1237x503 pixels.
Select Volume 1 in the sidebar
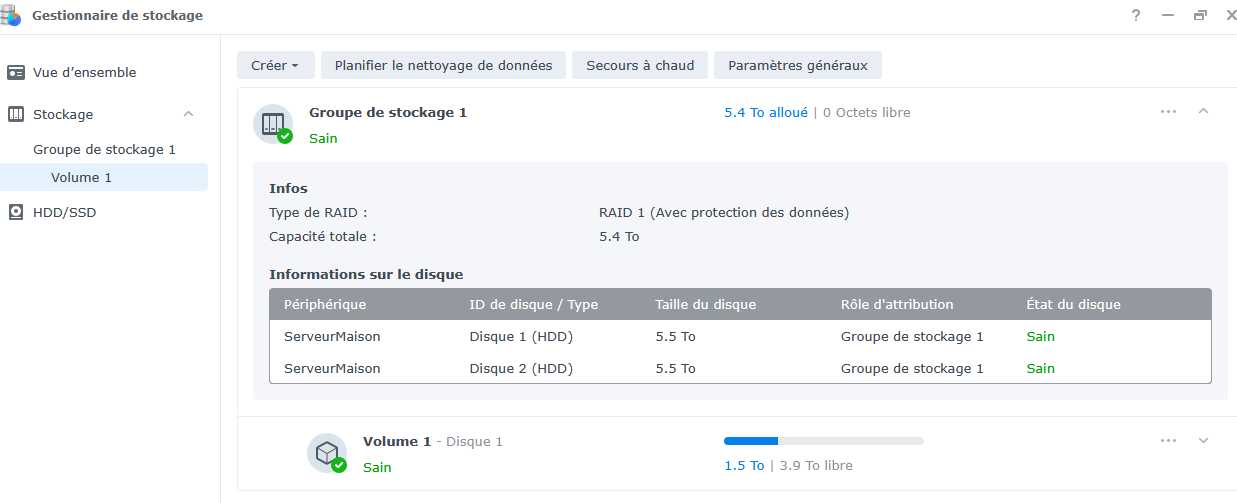[x=81, y=178]
